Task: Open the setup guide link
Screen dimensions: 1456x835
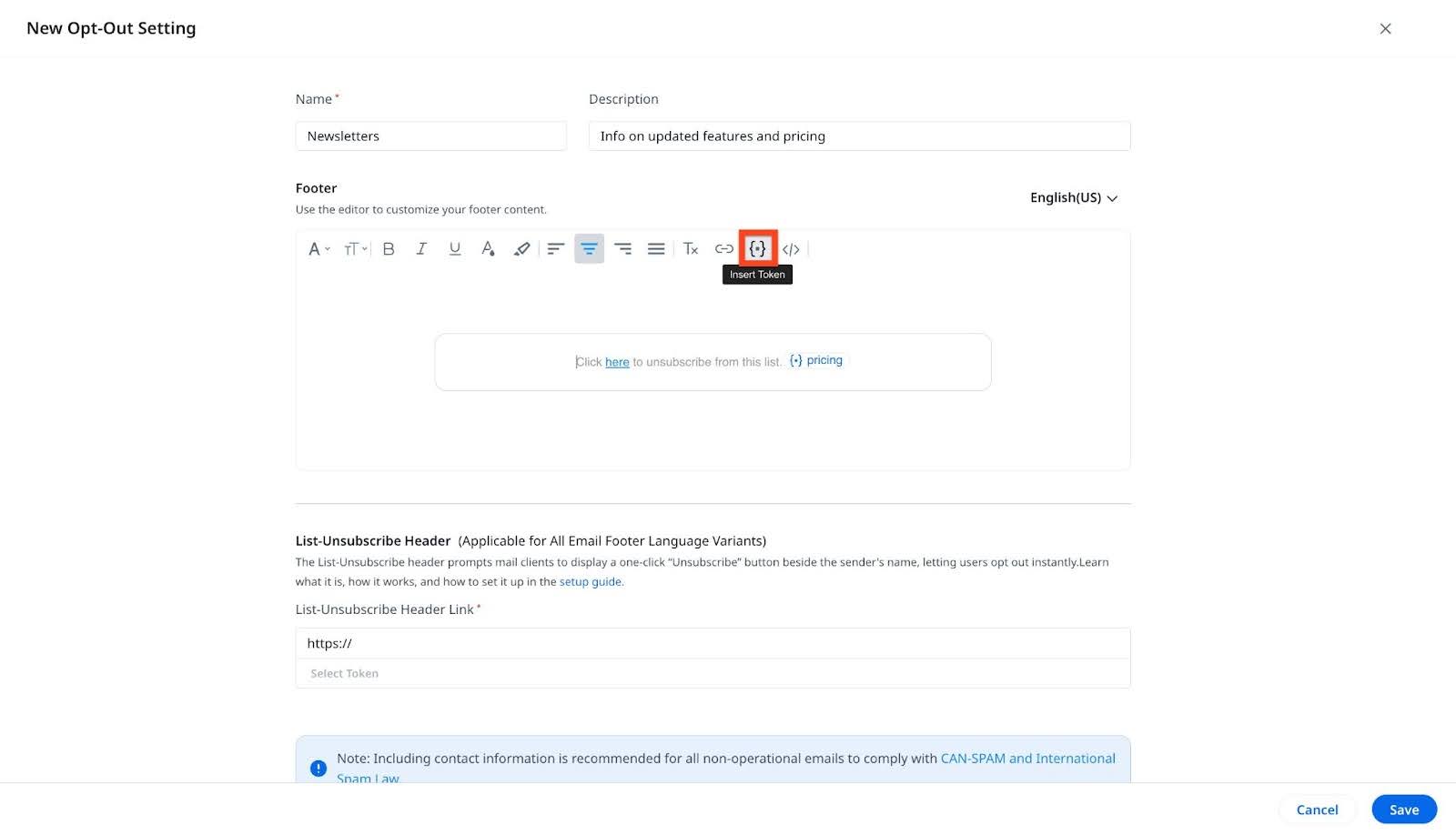Action: (591, 582)
